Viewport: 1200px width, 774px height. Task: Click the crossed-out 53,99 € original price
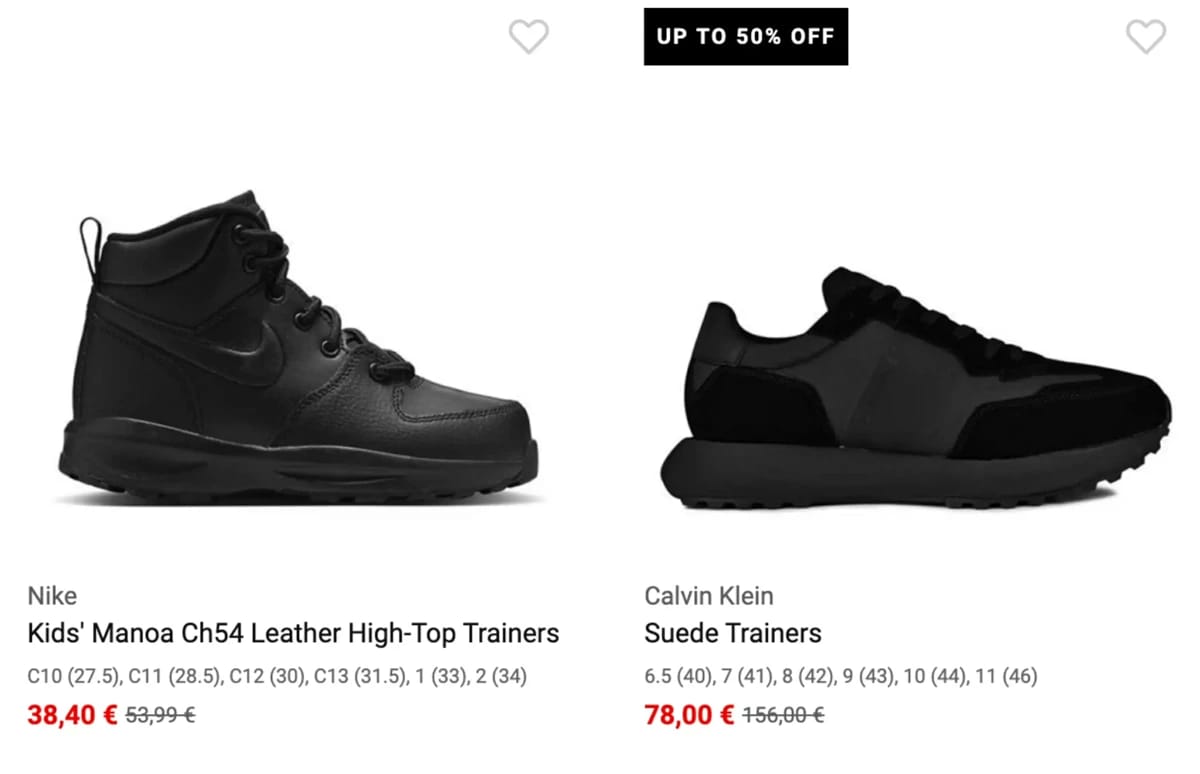pos(160,716)
